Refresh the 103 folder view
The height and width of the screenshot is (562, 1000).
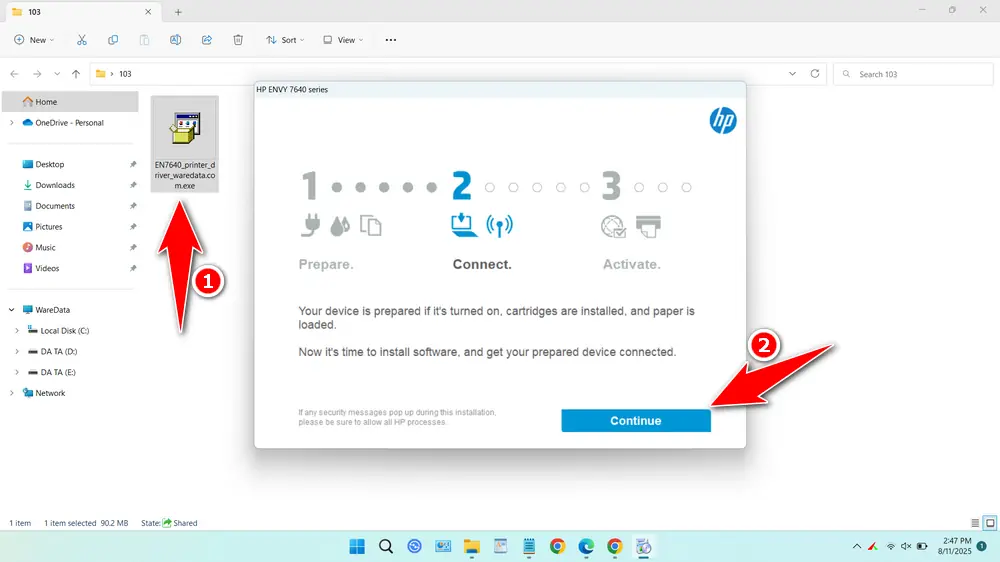814,74
